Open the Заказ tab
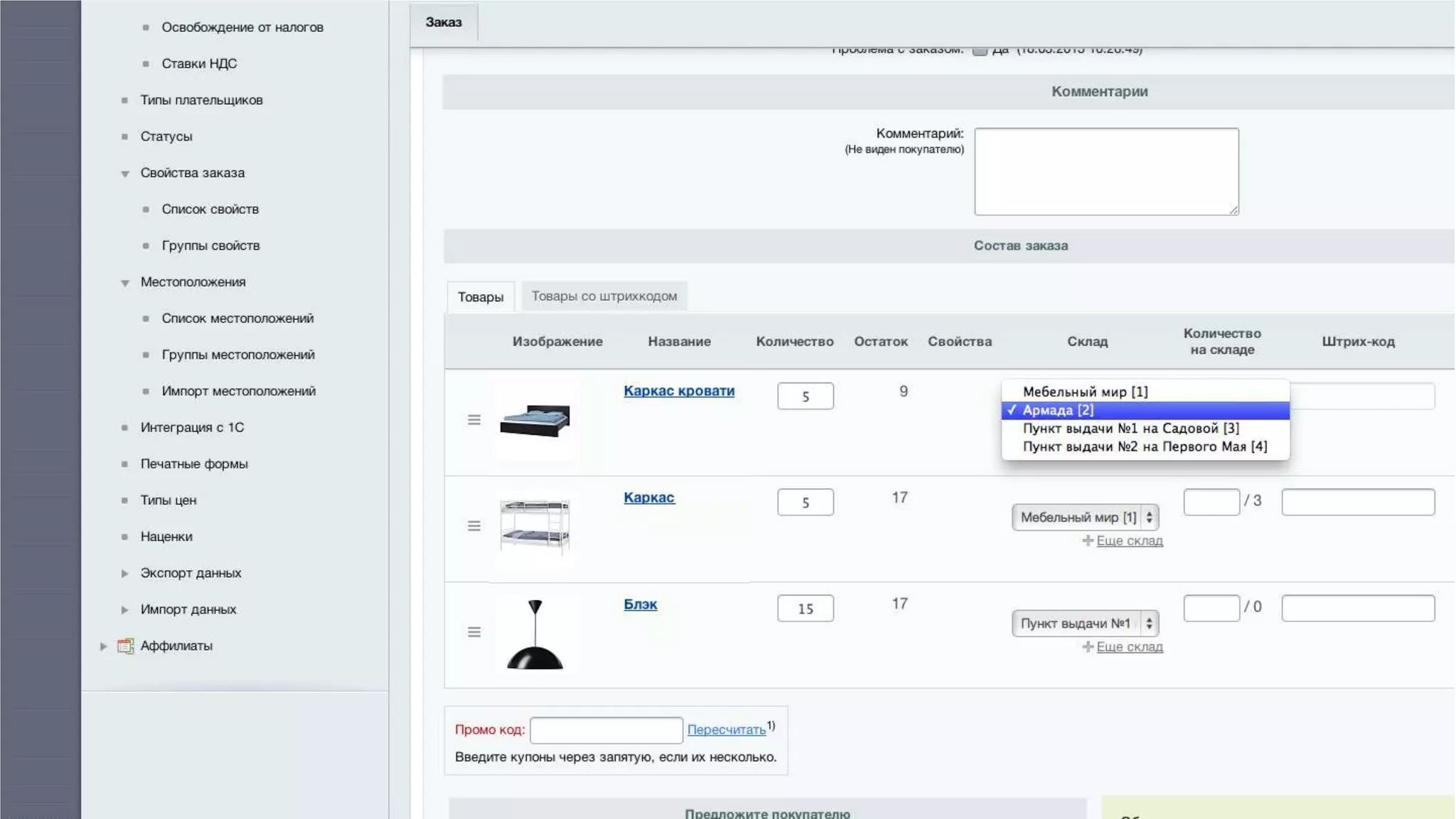This screenshot has width=1456, height=819. [444, 22]
